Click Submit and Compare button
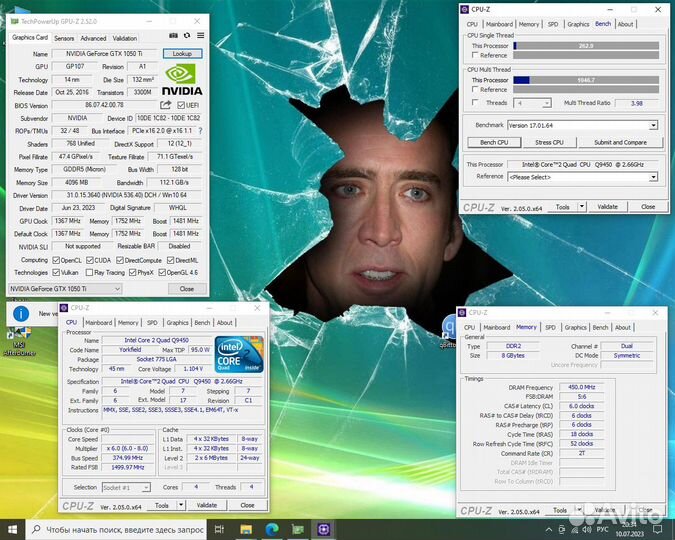This screenshot has height=540, width=675. pos(620,142)
